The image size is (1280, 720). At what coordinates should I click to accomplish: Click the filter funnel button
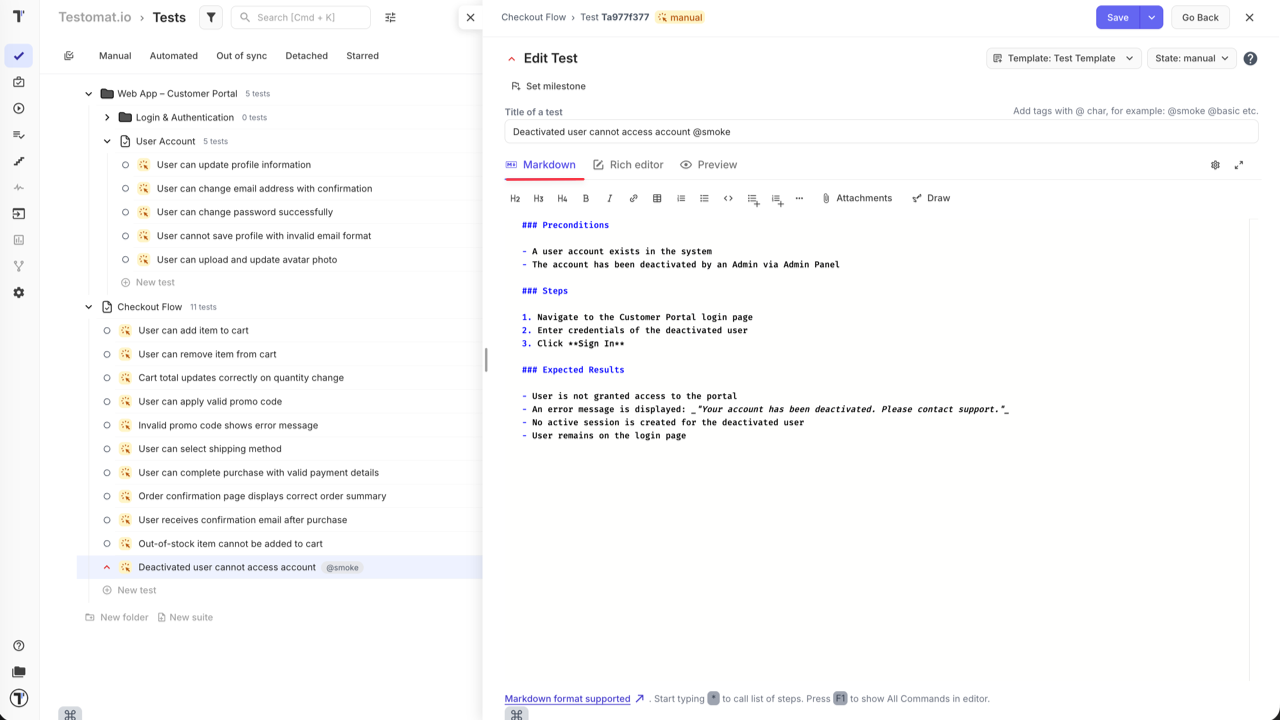pyautogui.click(x=211, y=17)
